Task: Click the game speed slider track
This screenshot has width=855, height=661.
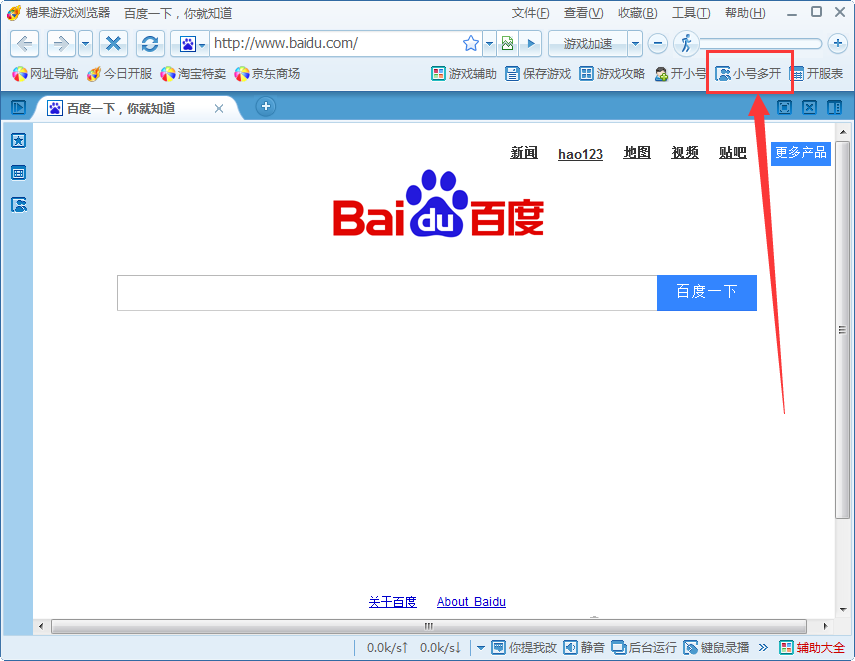Action: point(761,44)
